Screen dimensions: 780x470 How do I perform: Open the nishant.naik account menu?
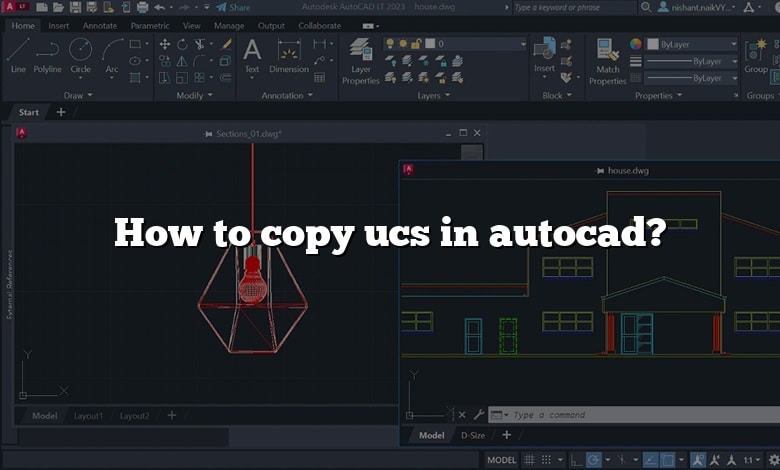[x=696, y=7]
